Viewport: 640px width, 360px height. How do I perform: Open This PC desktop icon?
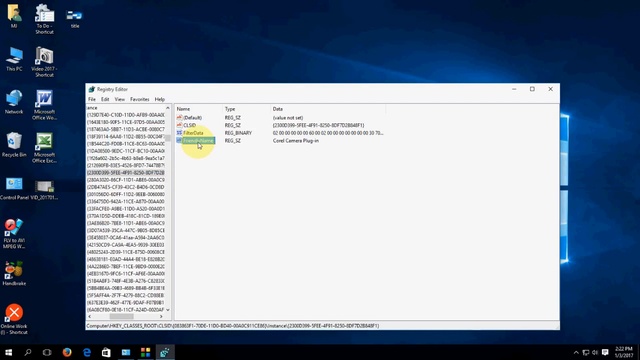14,59
